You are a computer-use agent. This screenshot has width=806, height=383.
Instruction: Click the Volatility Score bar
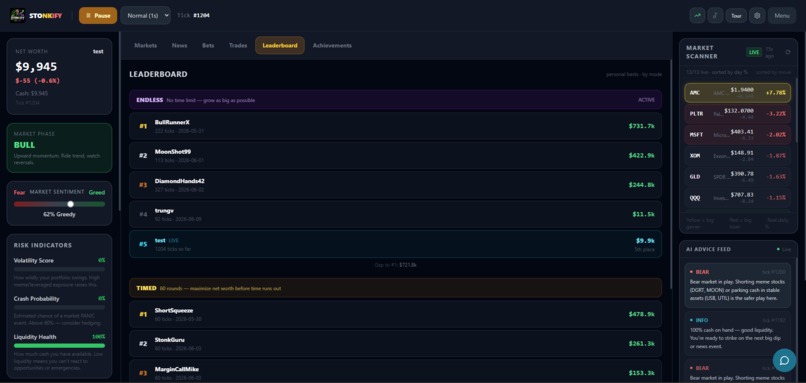pyautogui.click(x=59, y=269)
